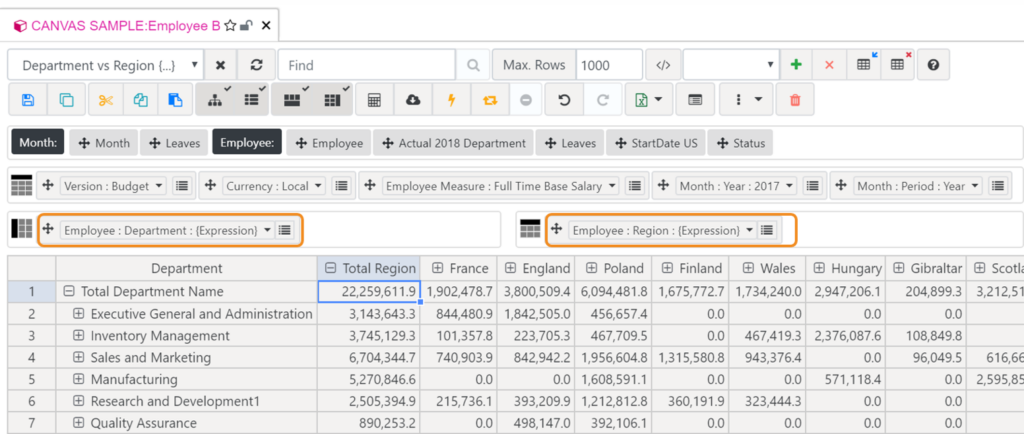1024x434 pixels.
Task: Click the undo arrow icon
Action: tap(564, 100)
